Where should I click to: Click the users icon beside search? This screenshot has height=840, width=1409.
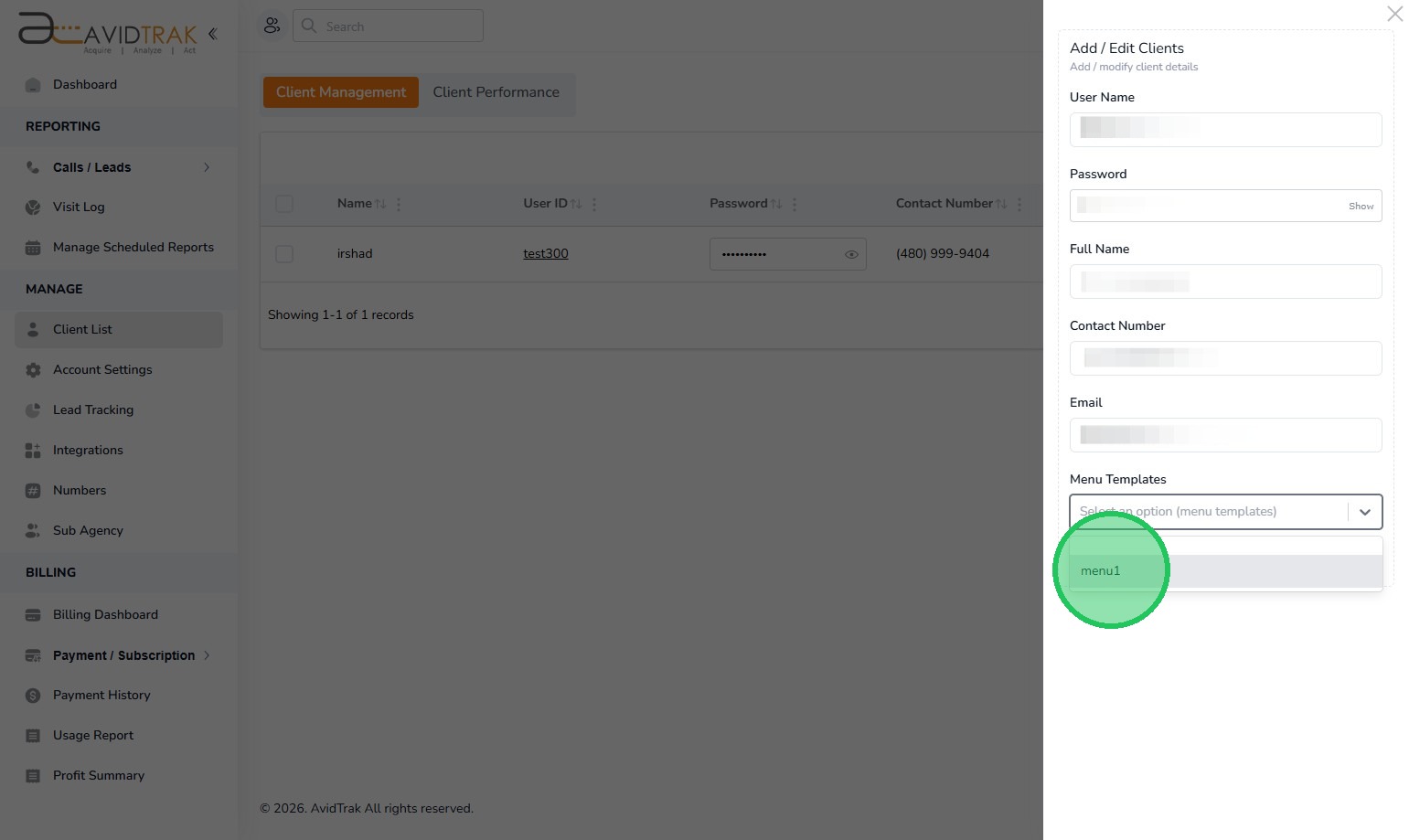coord(272,26)
